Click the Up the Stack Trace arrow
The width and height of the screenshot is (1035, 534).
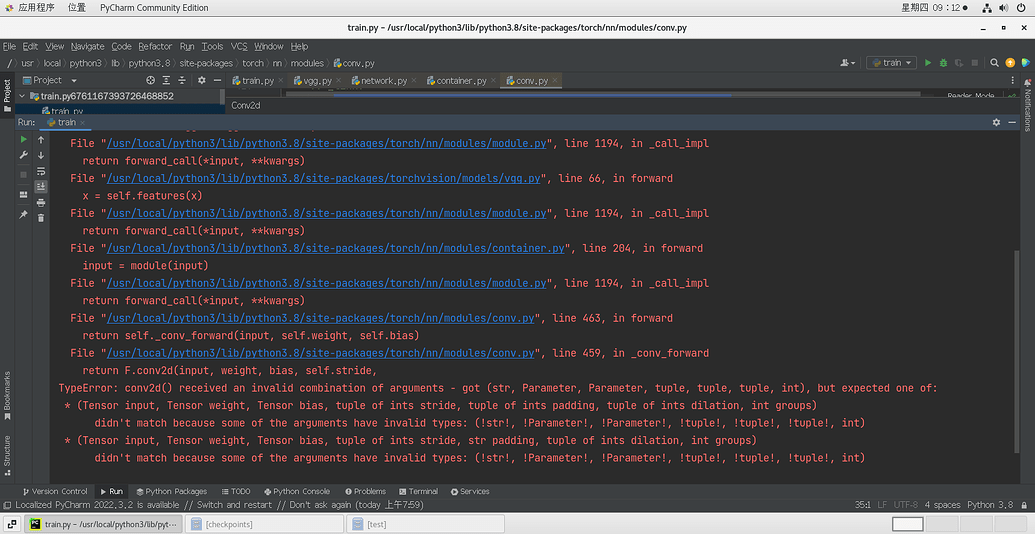(41, 139)
